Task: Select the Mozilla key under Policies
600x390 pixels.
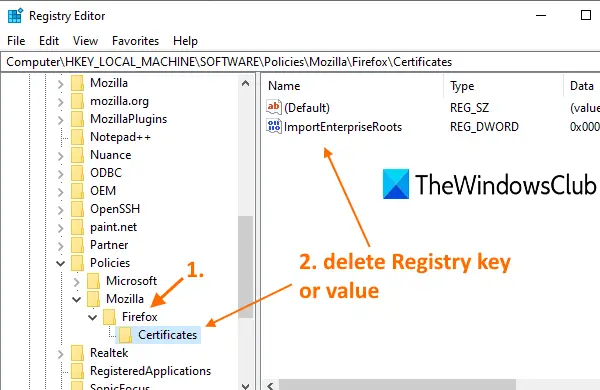Action: (125, 299)
